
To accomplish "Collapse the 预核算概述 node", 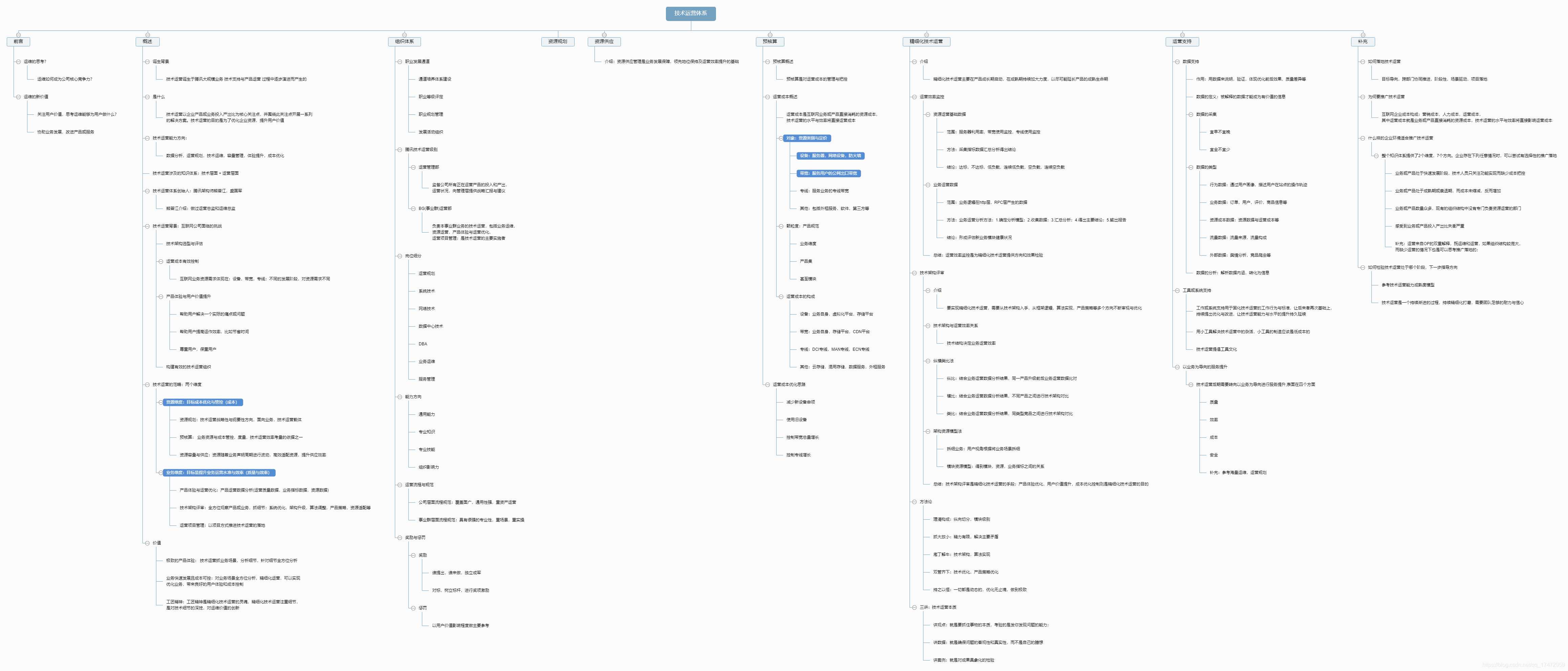I will pos(767,62).
